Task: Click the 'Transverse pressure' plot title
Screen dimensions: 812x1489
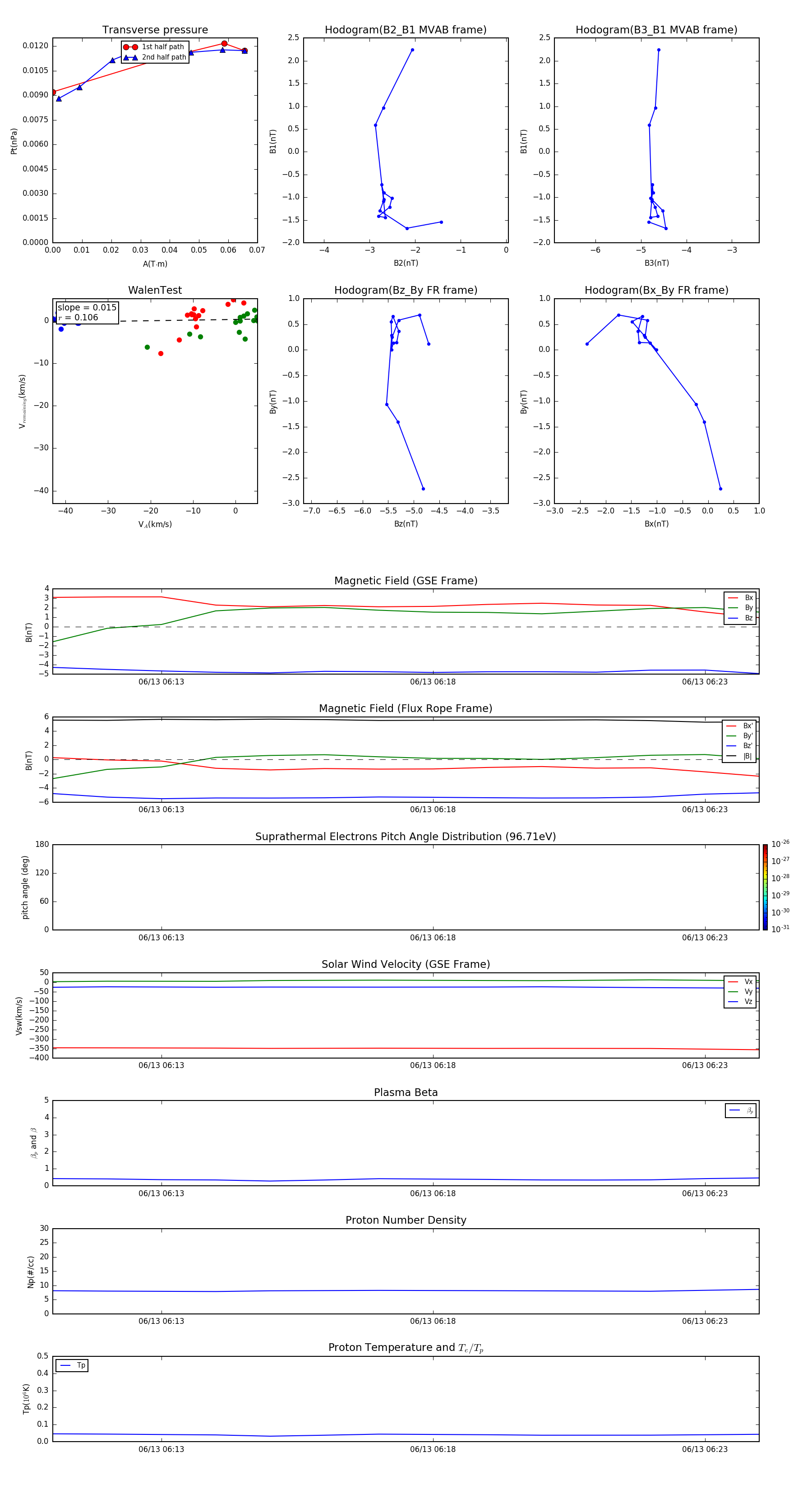Action: (x=155, y=30)
